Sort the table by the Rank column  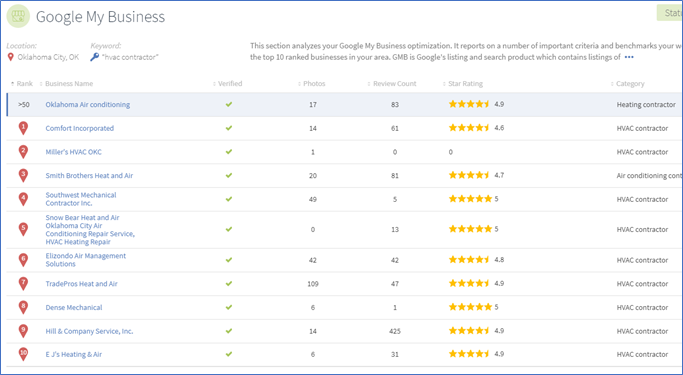tap(22, 84)
